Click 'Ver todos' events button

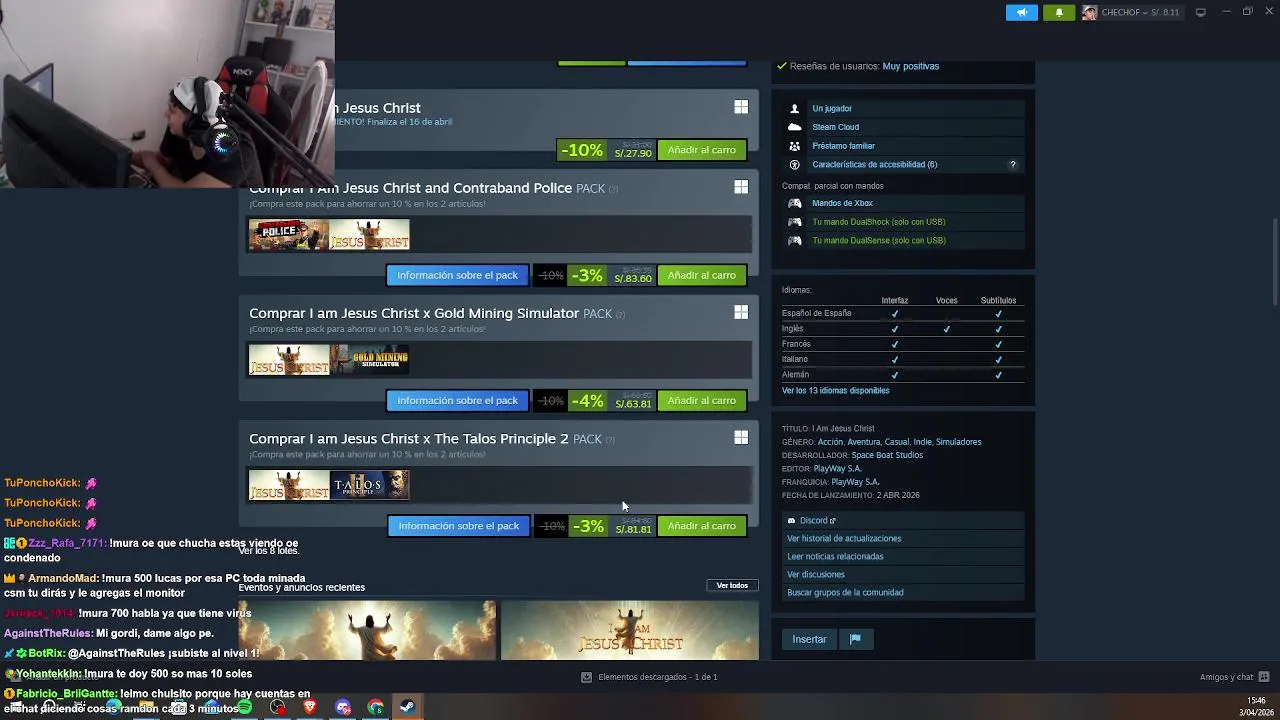732,585
